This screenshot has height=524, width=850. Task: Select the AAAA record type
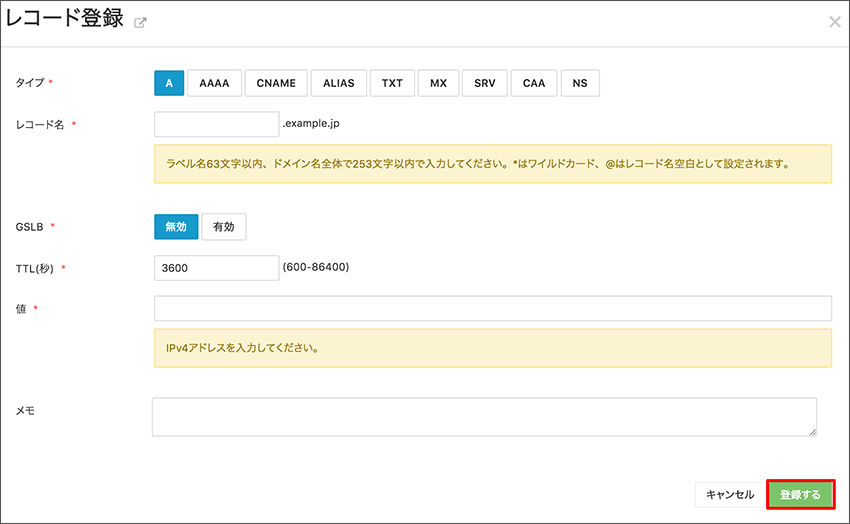point(214,83)
